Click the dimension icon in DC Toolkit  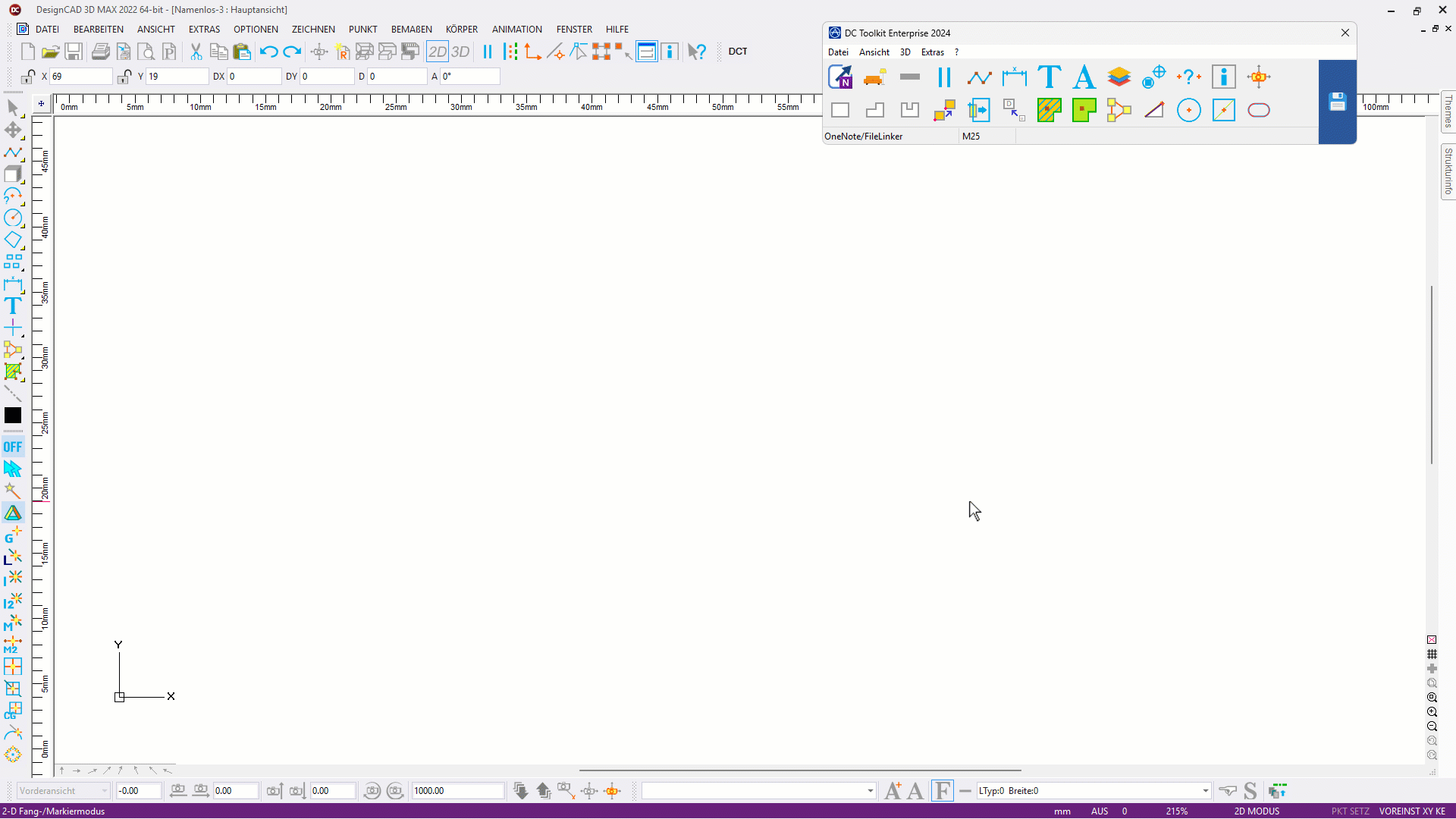click(x=1015, y=77)
